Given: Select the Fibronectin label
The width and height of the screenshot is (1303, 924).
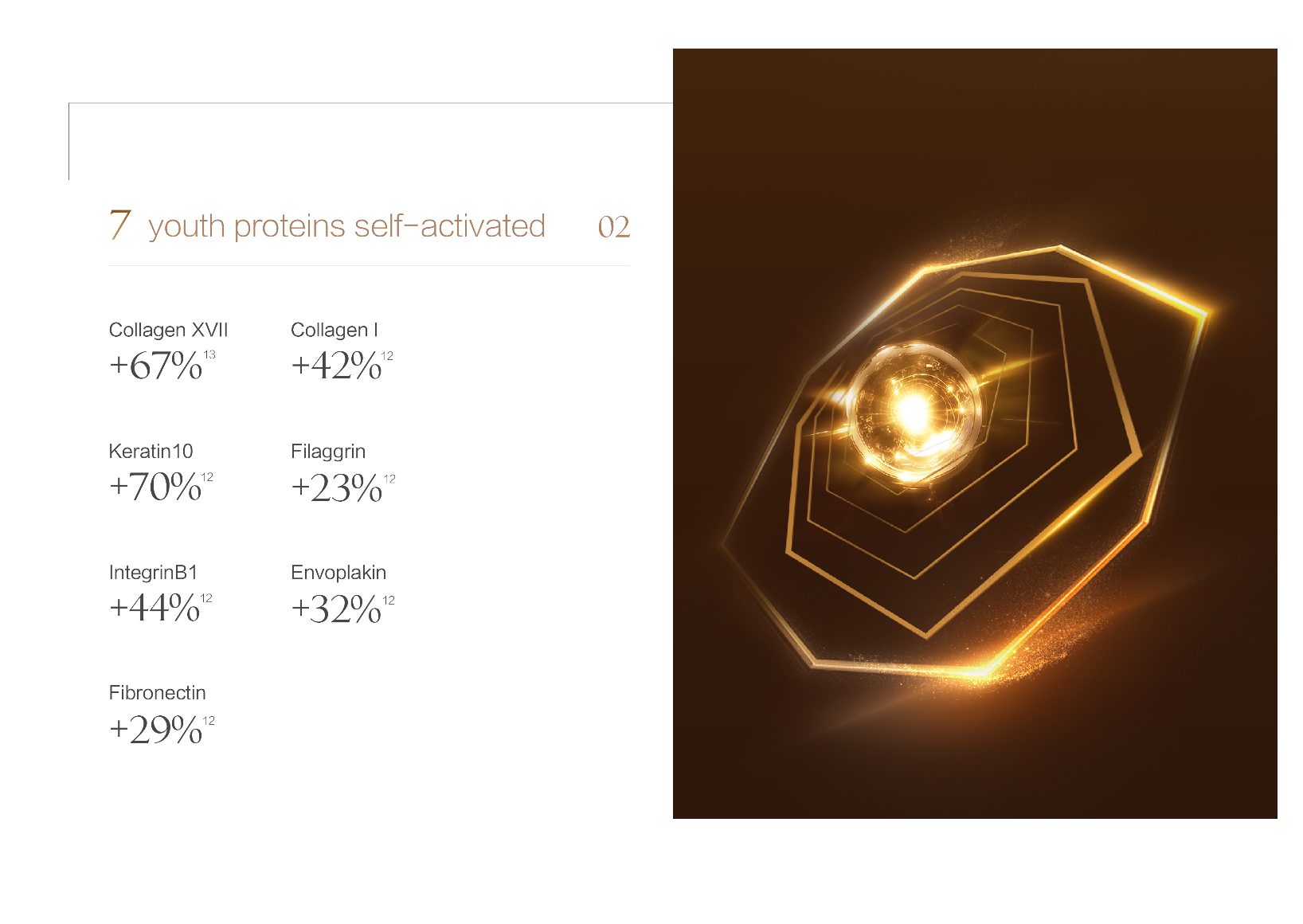Looking at the screenshot, I should point(157,693).
